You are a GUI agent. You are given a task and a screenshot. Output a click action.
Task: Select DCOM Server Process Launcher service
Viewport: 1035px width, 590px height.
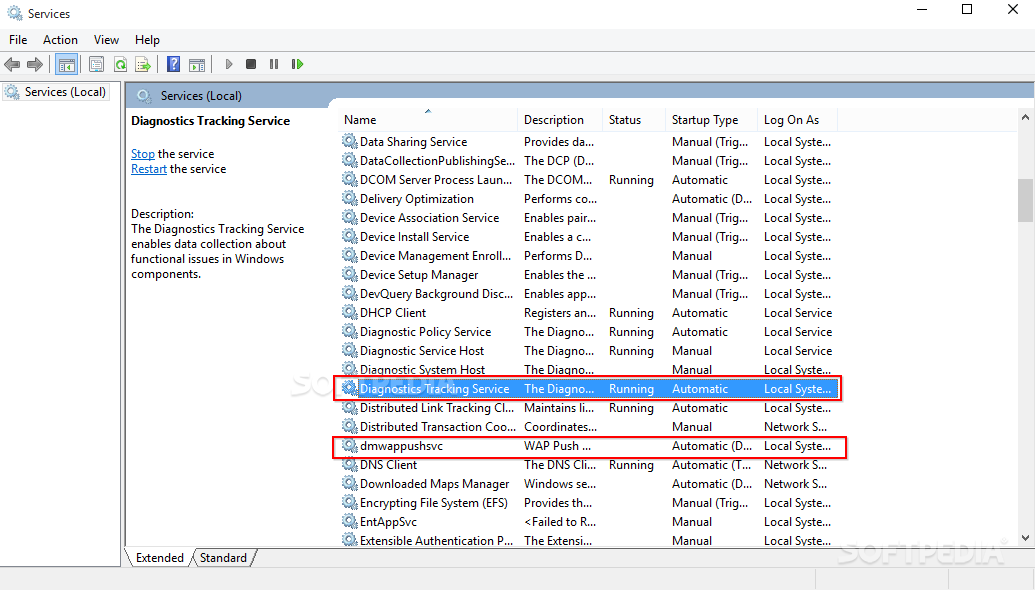(588, 180)
